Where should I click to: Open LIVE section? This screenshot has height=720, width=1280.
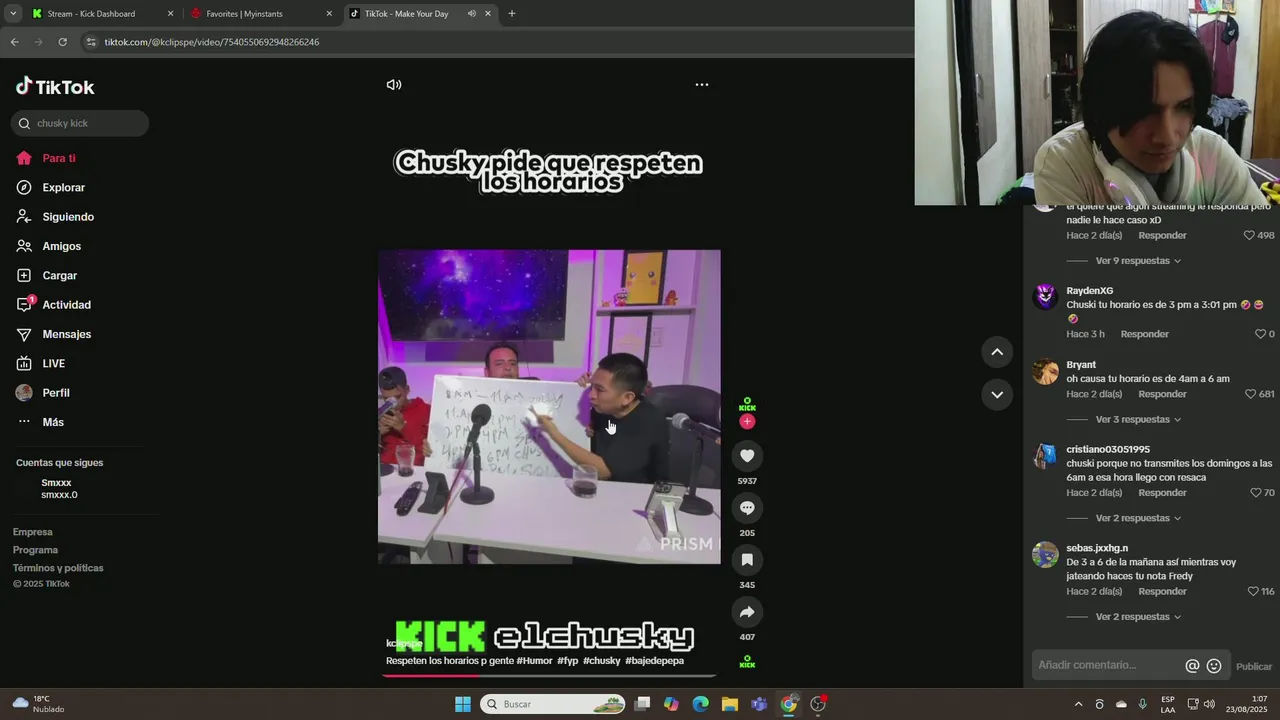coord(41,363)
